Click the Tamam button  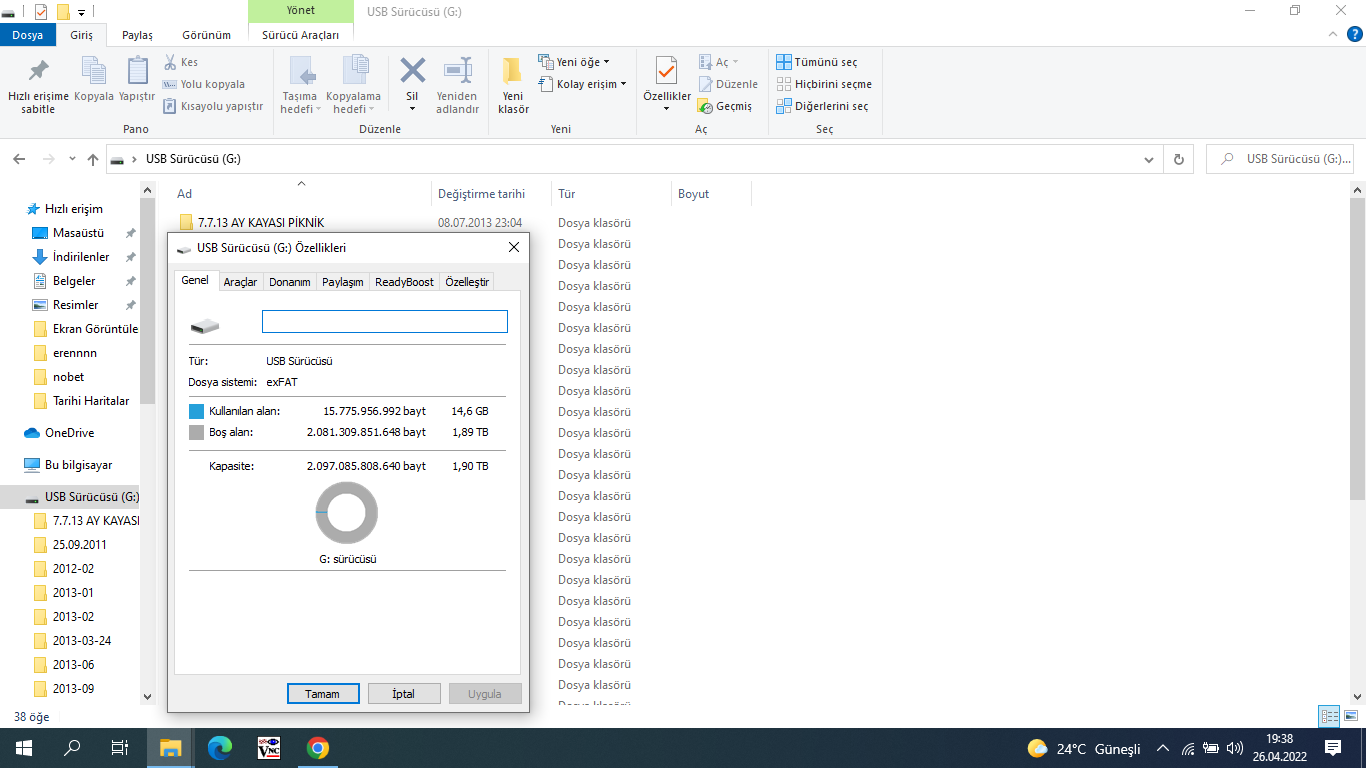point(322,693)
